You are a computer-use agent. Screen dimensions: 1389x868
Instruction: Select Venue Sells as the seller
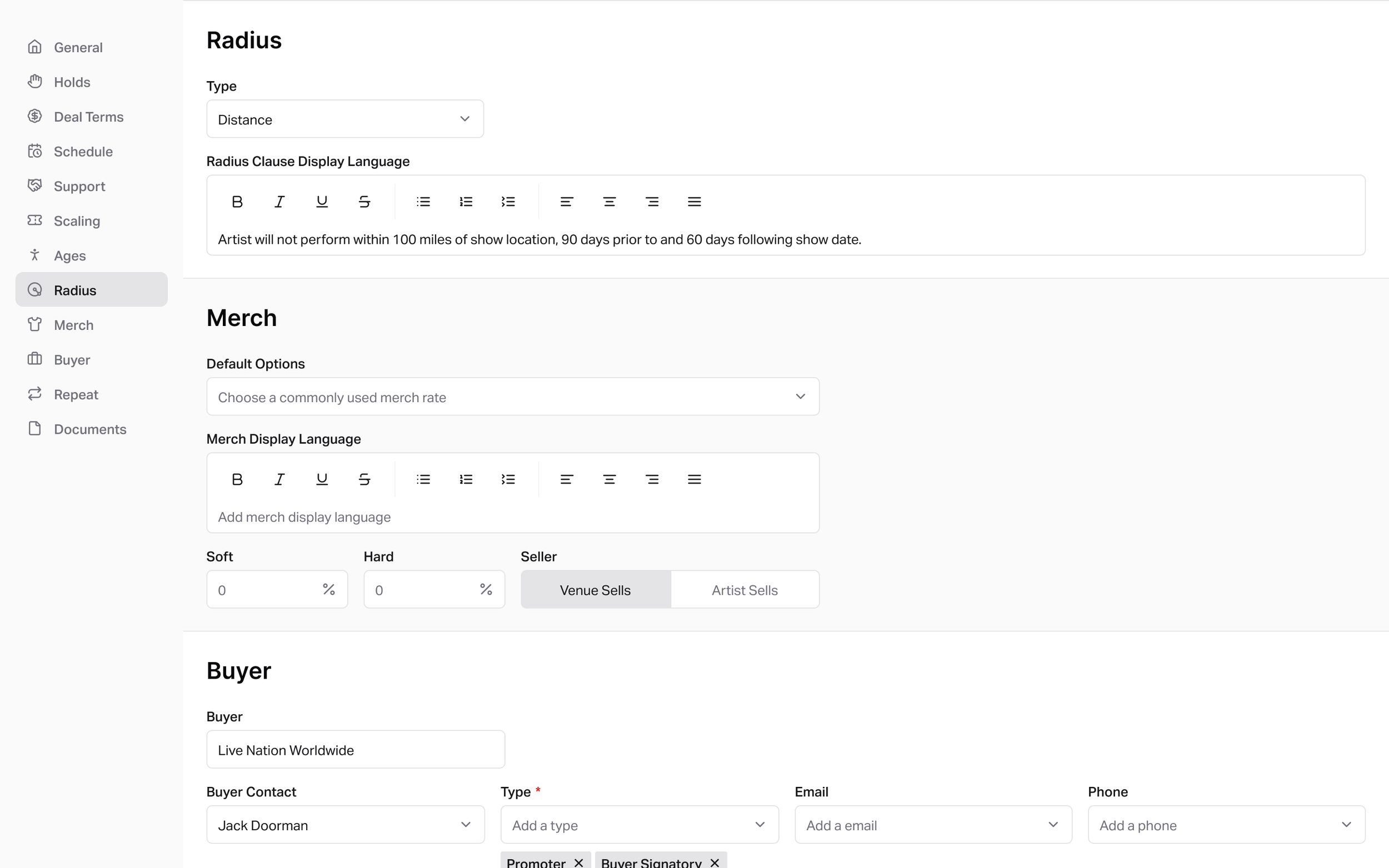tap(595, 590)
